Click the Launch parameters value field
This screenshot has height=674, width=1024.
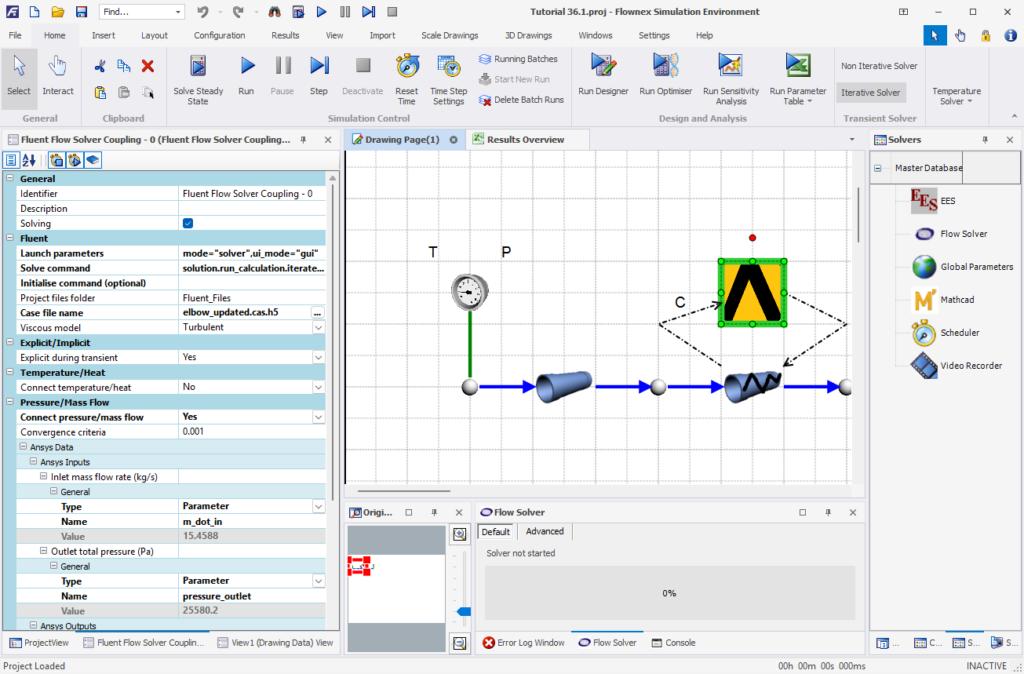coord(252,253)
